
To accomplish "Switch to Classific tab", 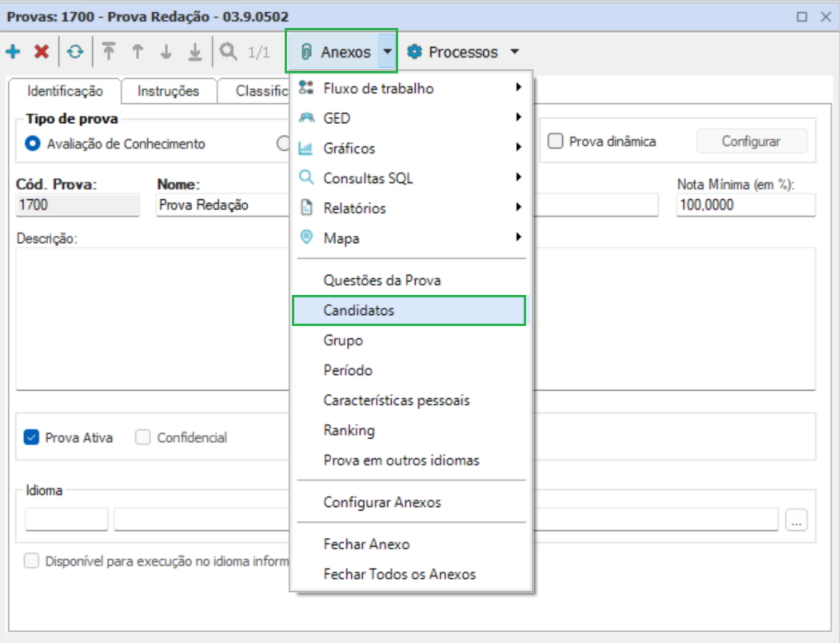I will (255, 91).
